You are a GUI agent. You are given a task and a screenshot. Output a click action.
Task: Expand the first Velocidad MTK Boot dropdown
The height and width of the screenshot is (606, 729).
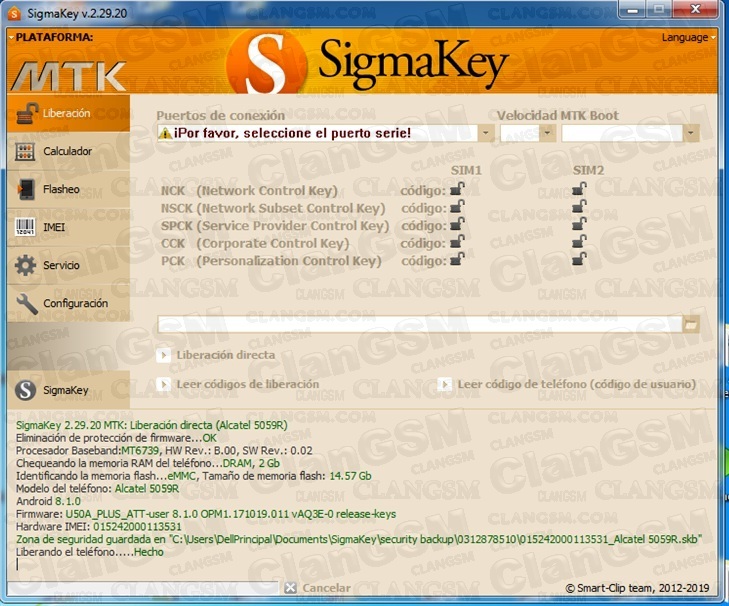tap(547, 133)
